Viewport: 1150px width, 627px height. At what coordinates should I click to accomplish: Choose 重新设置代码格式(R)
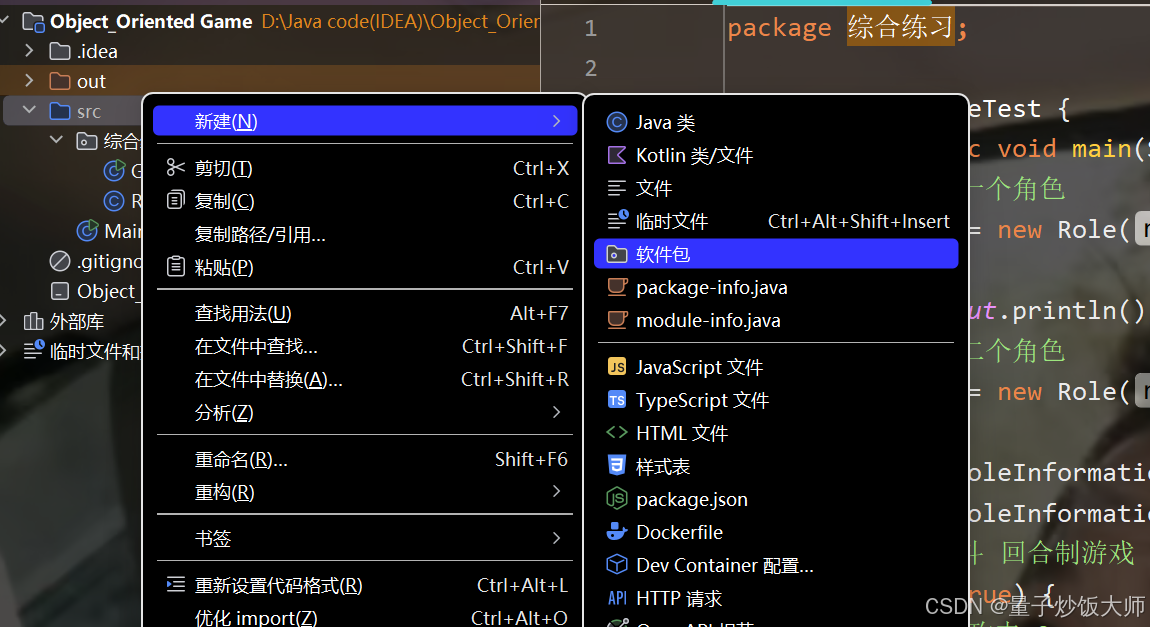pos(365,586)
